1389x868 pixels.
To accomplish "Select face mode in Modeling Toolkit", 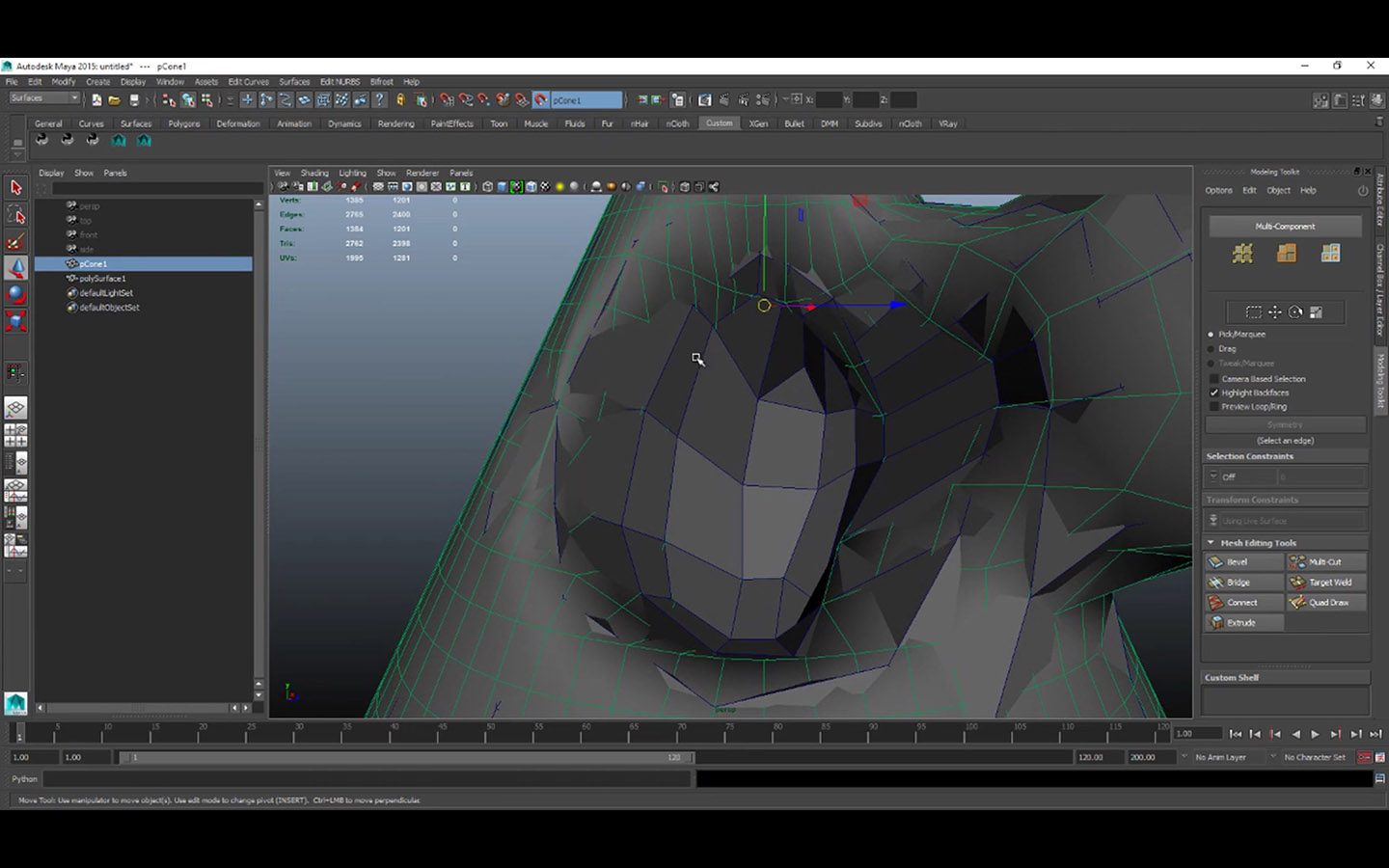I will coord(1330,253).
